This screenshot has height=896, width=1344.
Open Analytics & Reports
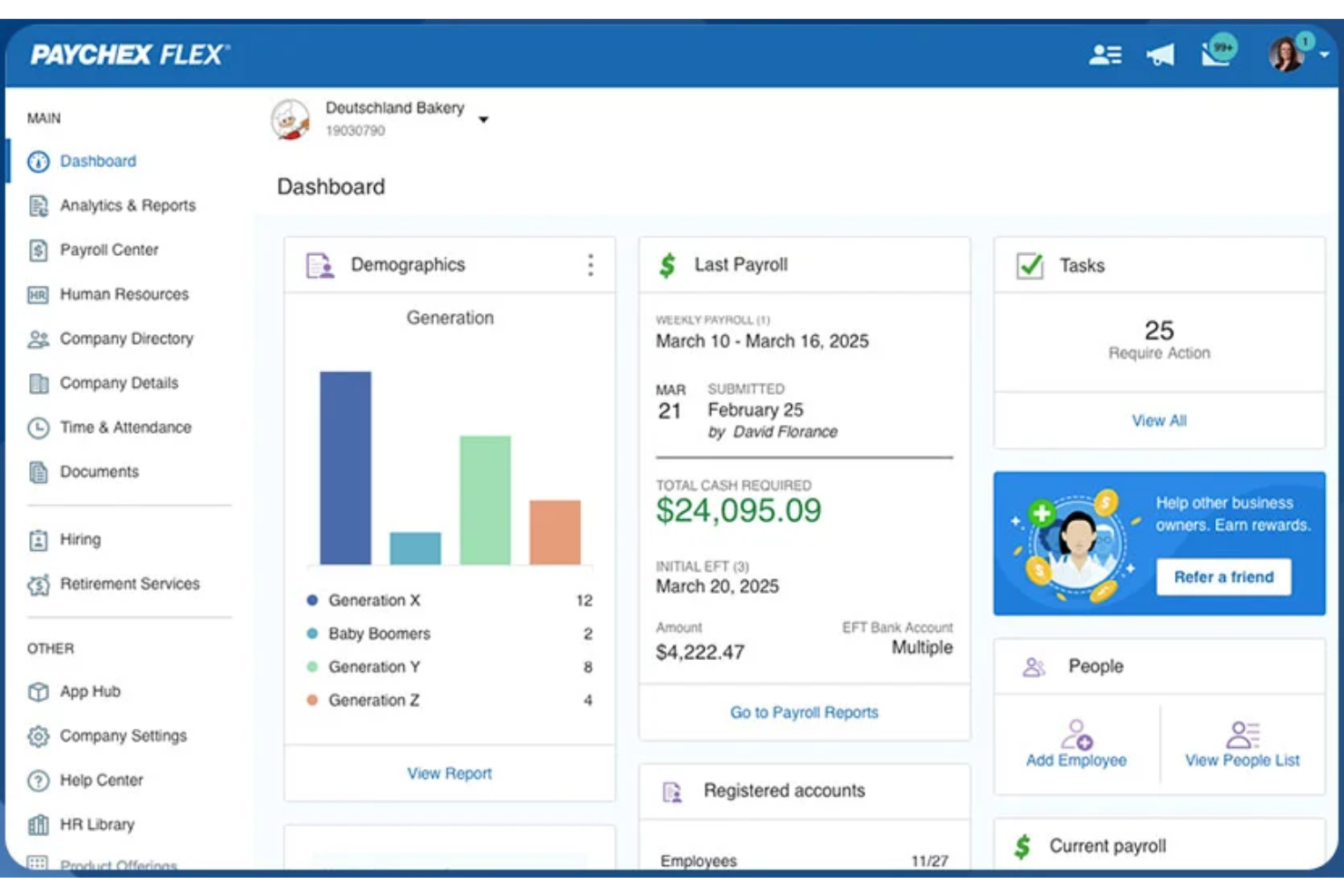tap(127, 205)
